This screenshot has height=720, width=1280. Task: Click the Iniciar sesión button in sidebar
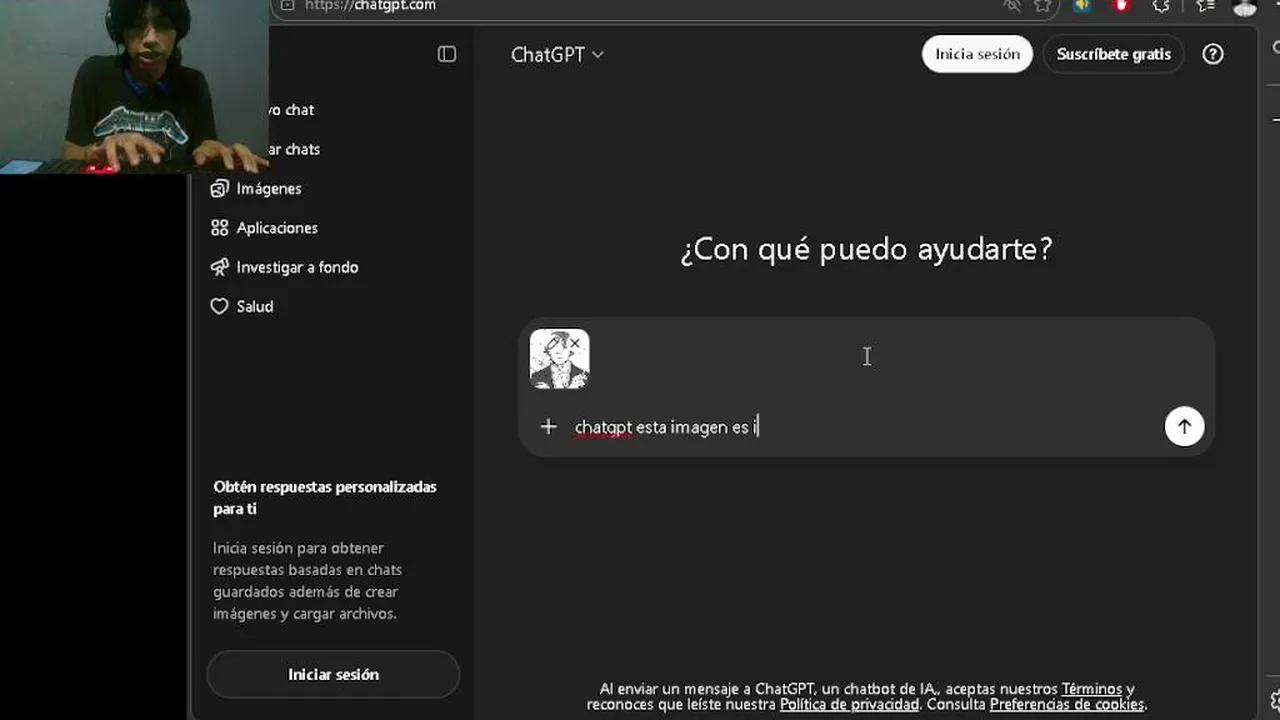click(x=333, y=675)
